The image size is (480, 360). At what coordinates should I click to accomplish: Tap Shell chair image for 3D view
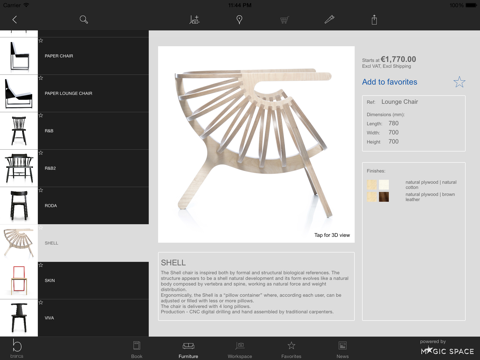256,144
